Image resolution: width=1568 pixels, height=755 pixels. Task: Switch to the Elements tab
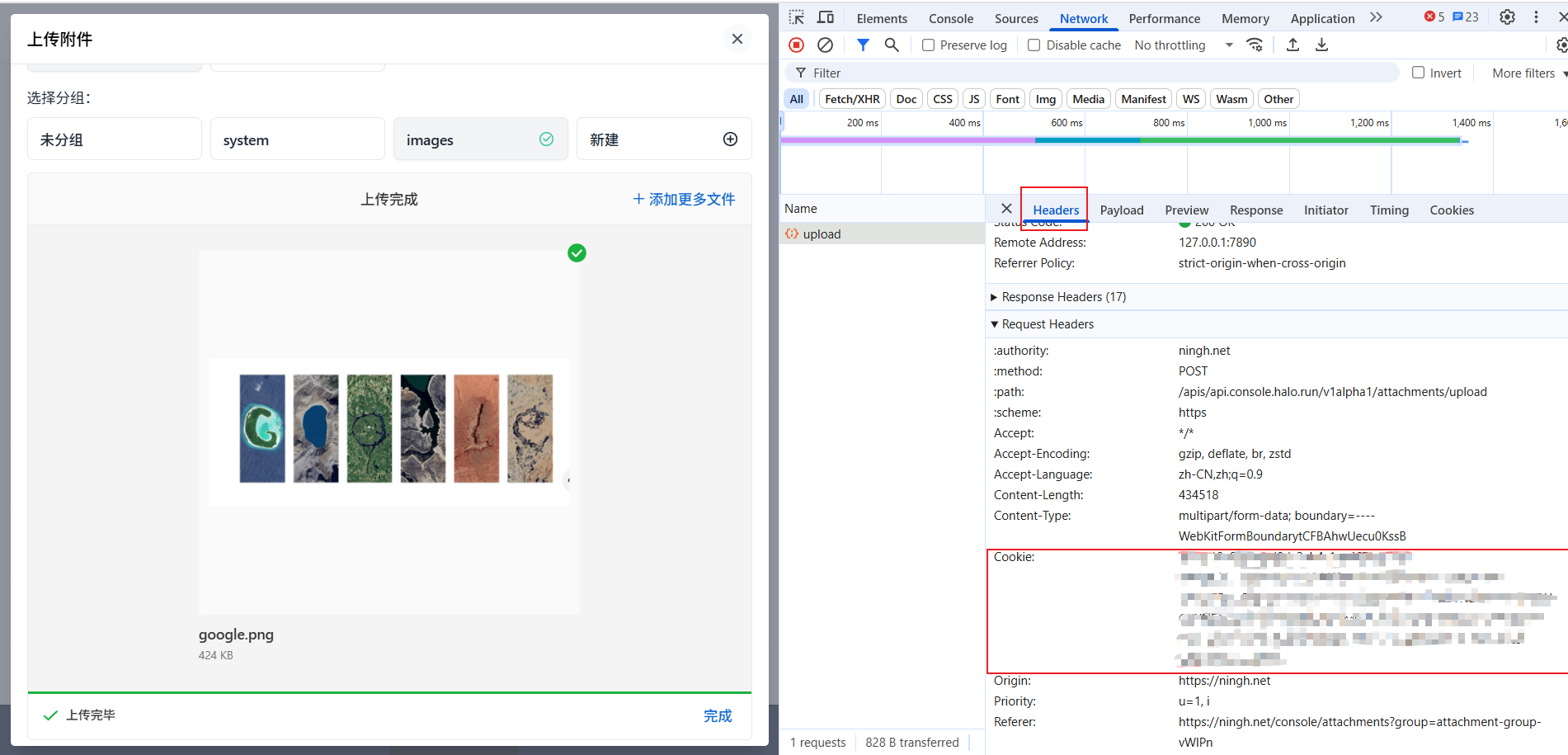pos(882,18)
